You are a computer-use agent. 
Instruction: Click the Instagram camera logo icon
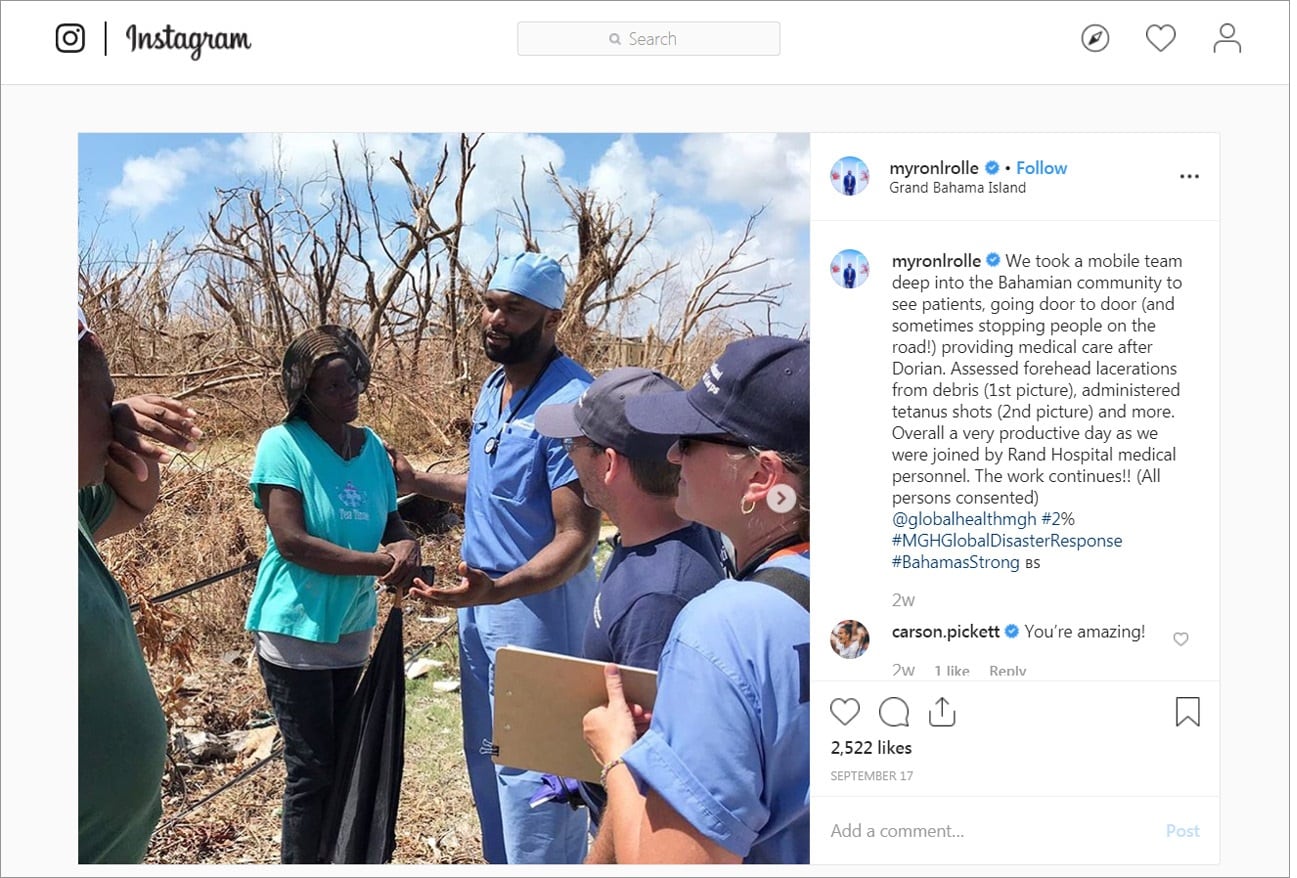click(x=70, y=39)
